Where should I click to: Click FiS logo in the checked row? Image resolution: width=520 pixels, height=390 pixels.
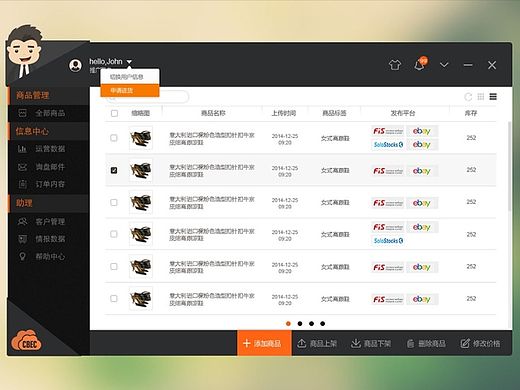(x=388, y=171)
